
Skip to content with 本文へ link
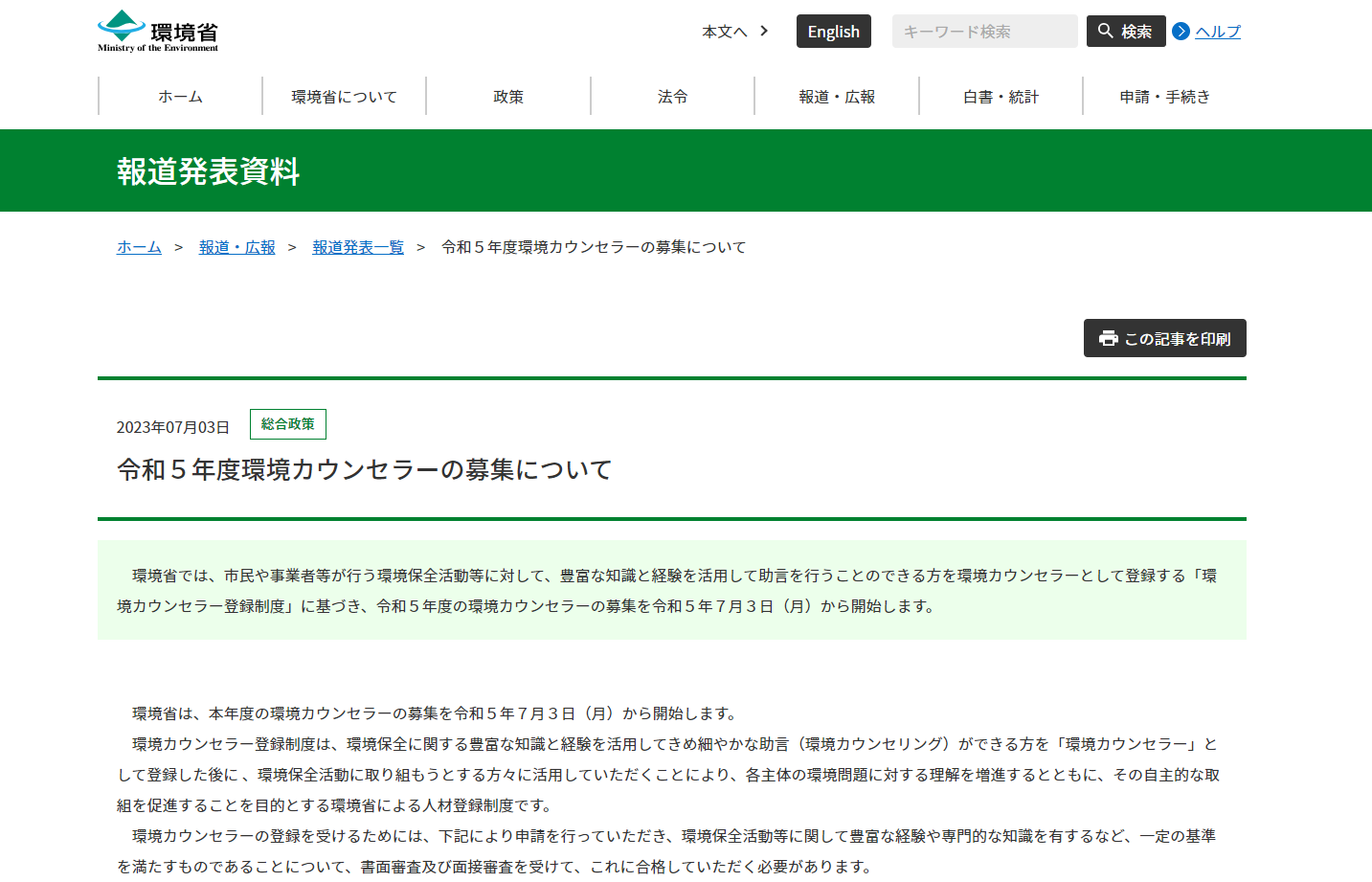click(724, 32)
